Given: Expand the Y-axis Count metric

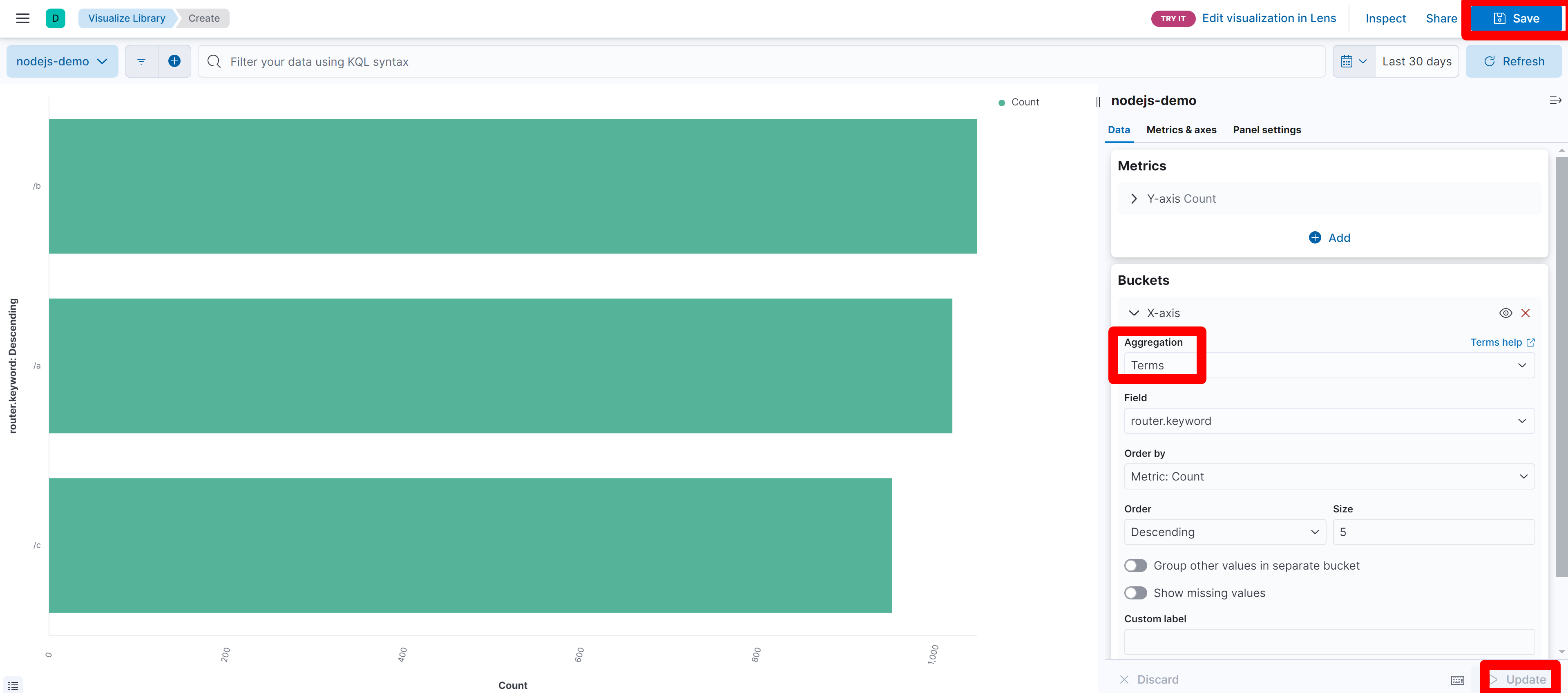Looking at the screenshot, I should click(1133, 199).
